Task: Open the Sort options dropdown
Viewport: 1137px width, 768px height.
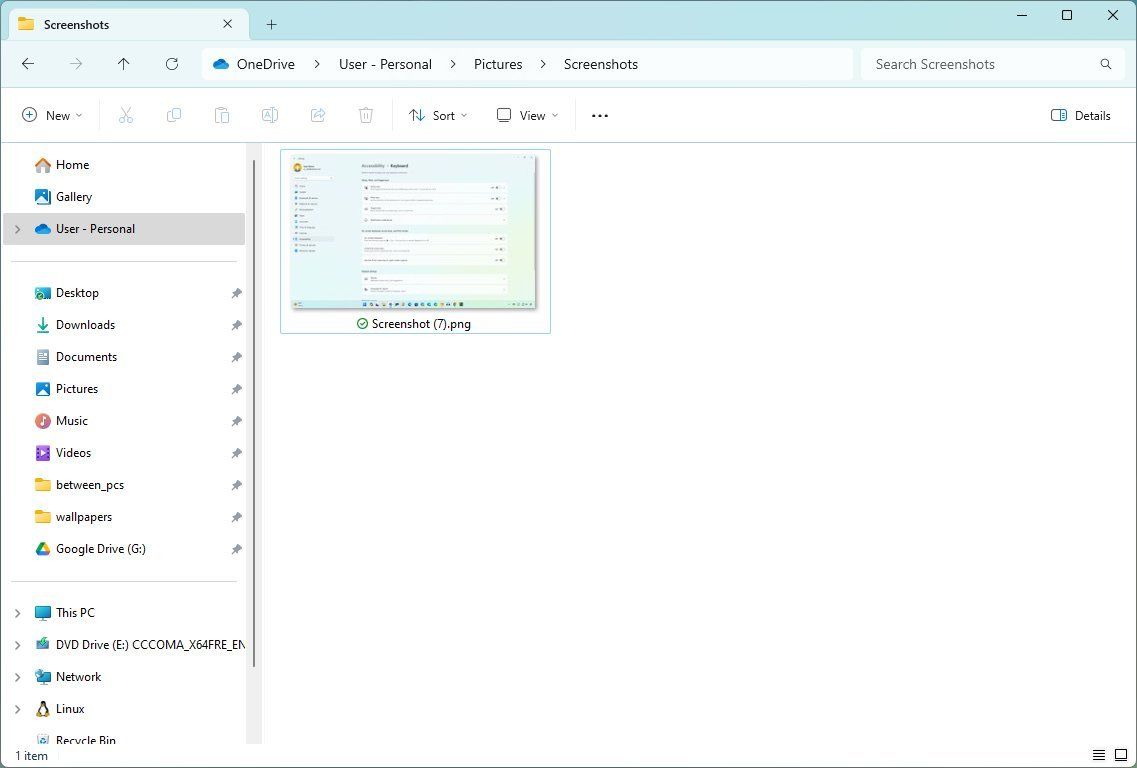Action: point(437,115)
